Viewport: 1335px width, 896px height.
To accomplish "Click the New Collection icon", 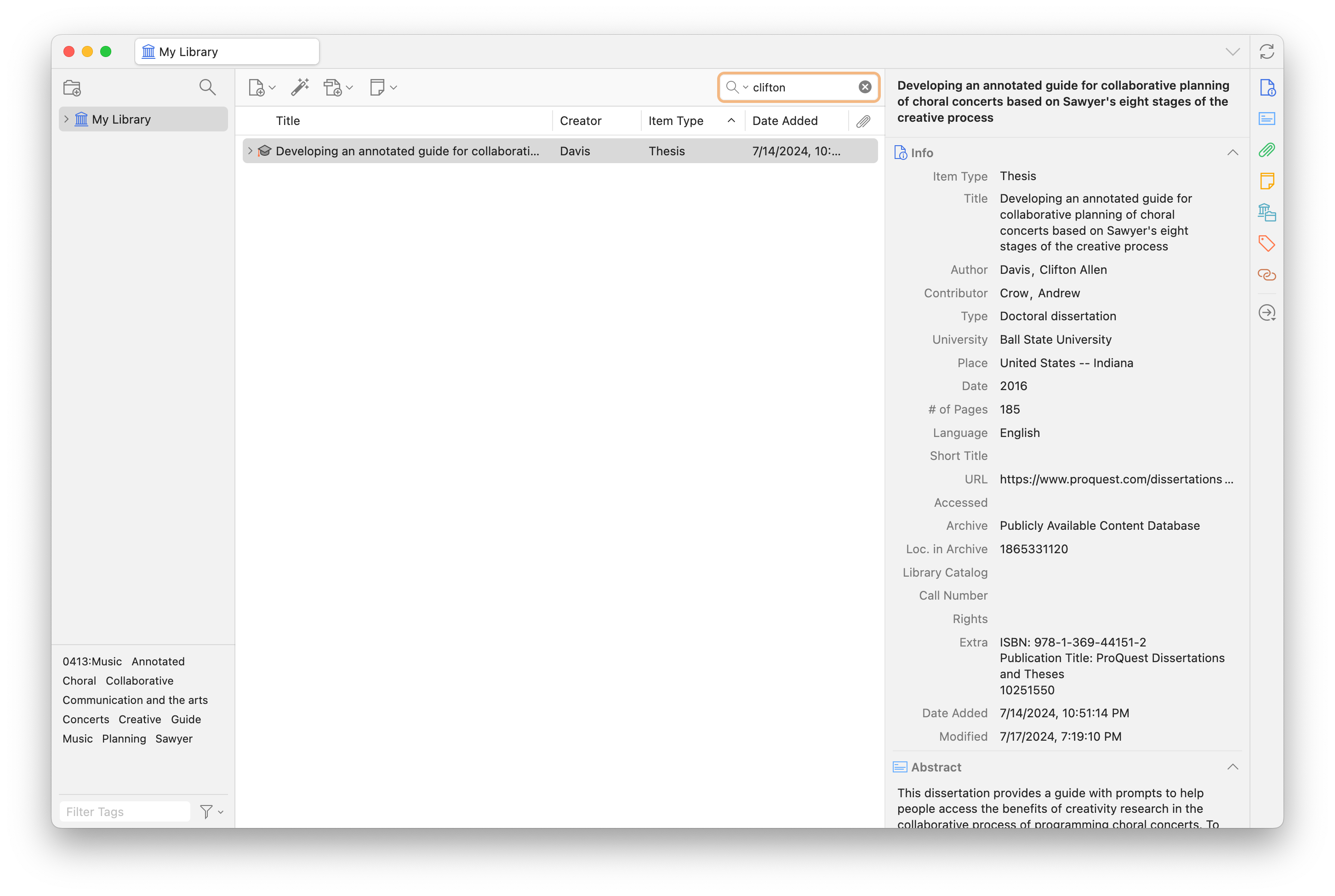I will [72, 88].
